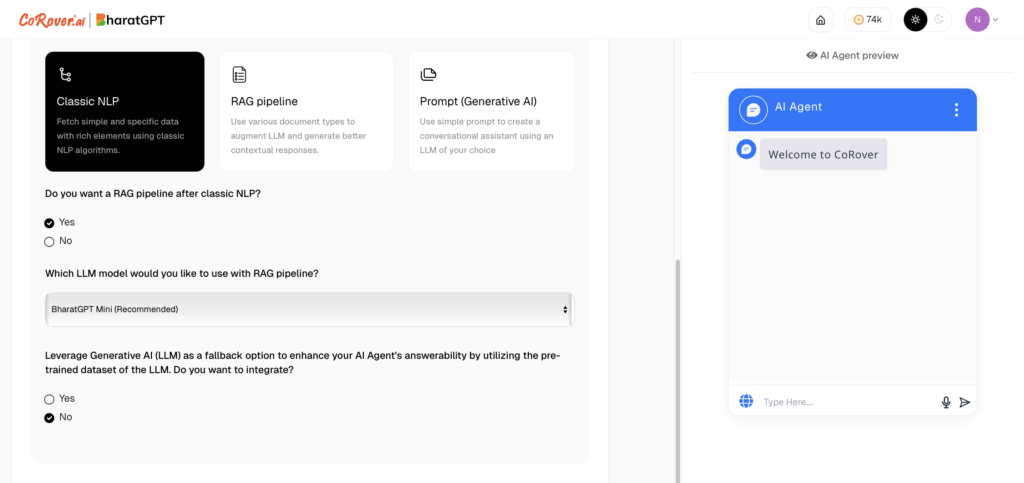Switch to dark mode moon icon
The image size is (1024, 483).
(x=939, y=20)
